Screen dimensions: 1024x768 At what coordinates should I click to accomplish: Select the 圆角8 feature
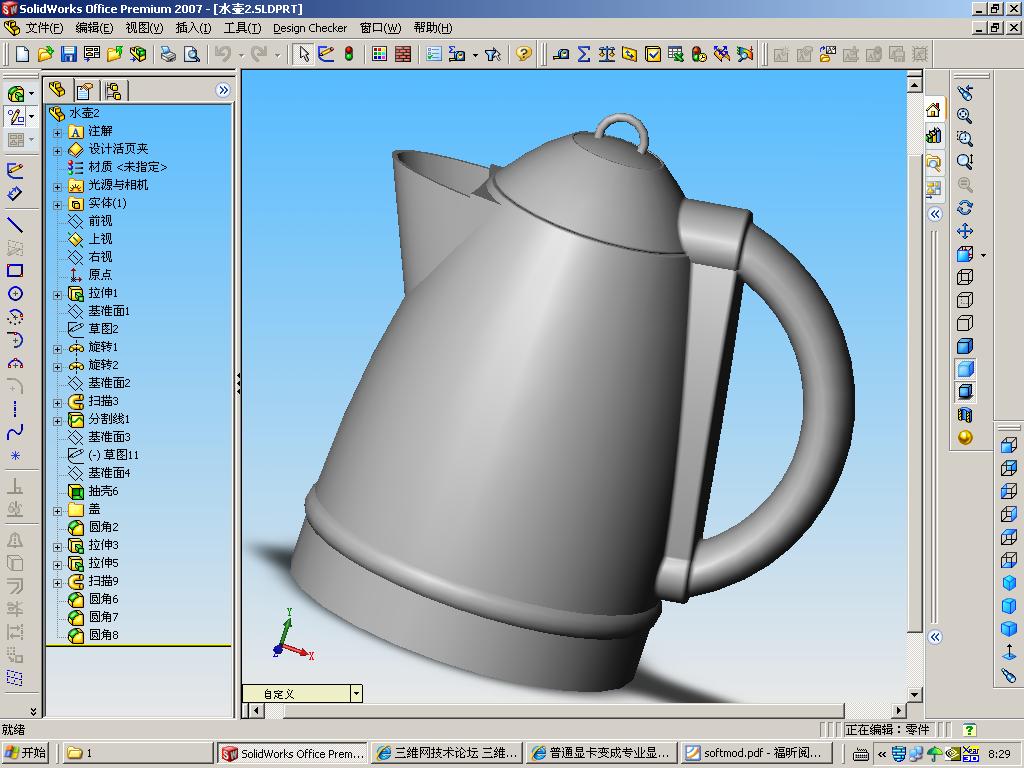(x=103, y=635)
